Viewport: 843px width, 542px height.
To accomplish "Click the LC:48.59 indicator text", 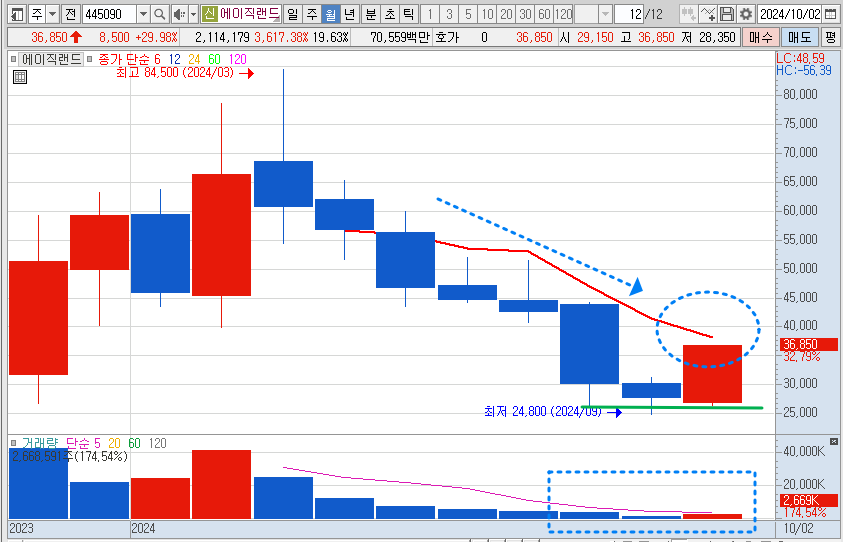I will point(803,57).
